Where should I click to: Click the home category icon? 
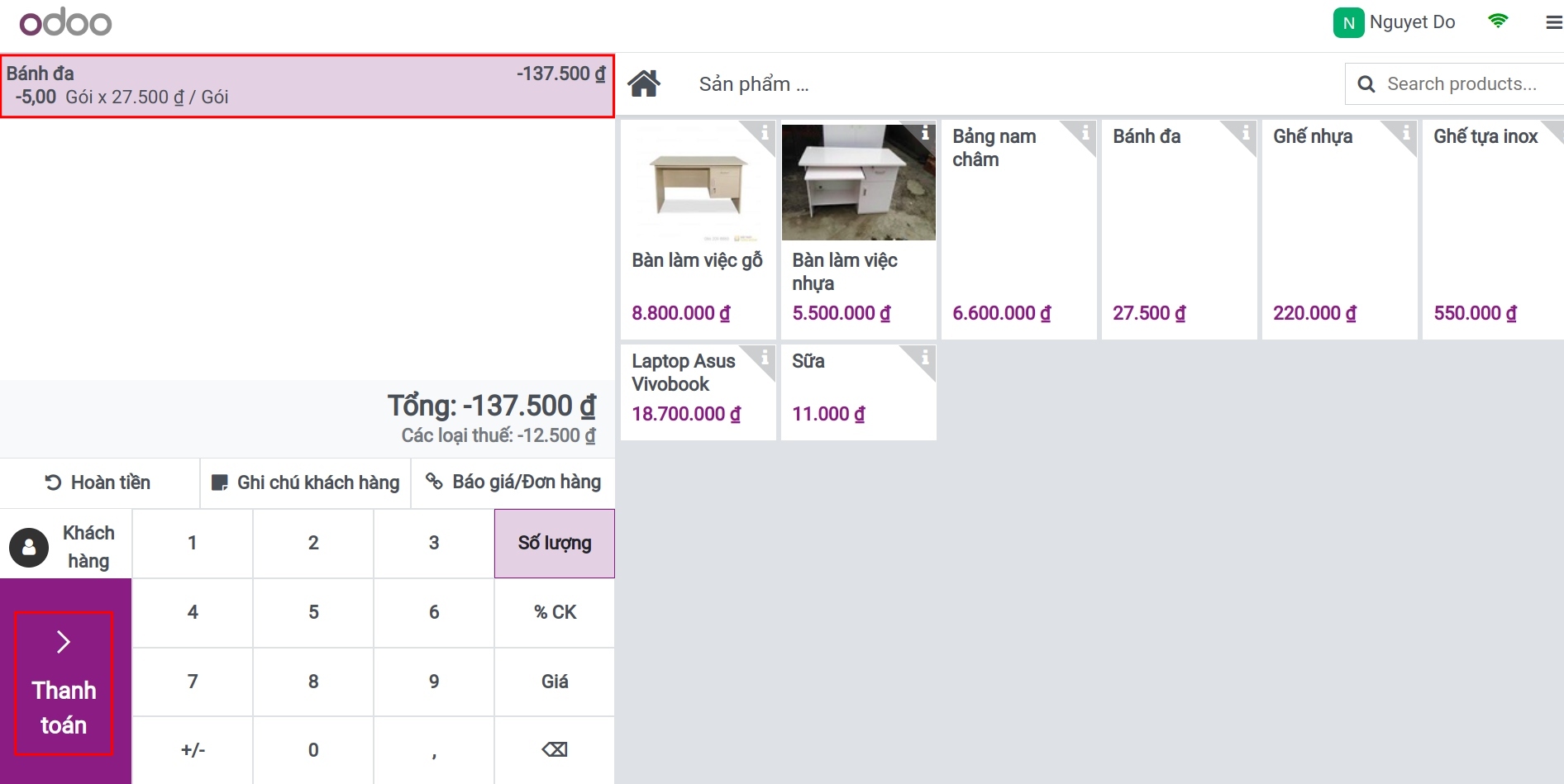click(643, 83)
